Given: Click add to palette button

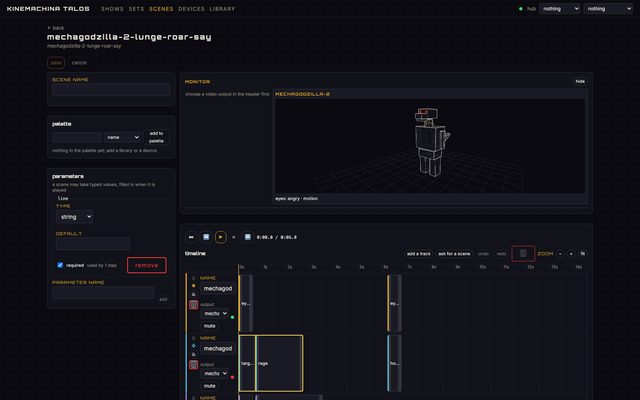Looking at the screenshot, I should (x=156, y=137).
